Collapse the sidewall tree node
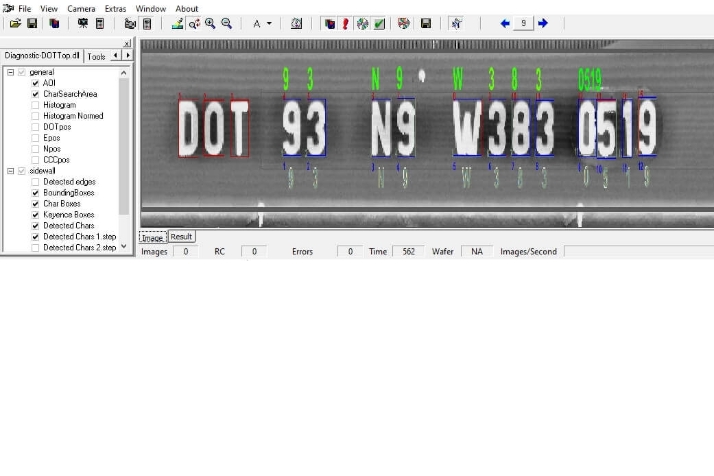The width and height of the screenshot is (714, 476). click(10, 171)
